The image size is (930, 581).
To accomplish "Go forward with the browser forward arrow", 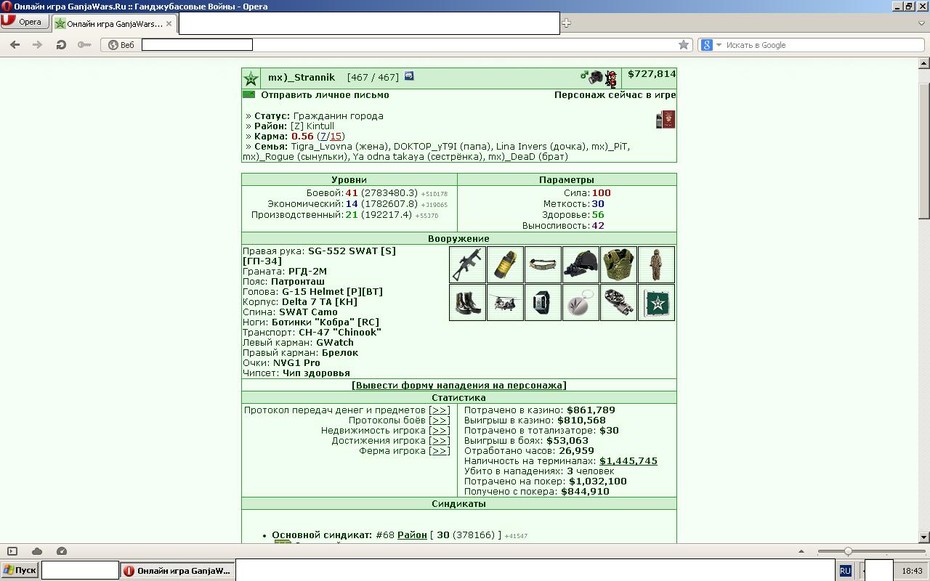I will pyautogui.click(x=37, y=44).
